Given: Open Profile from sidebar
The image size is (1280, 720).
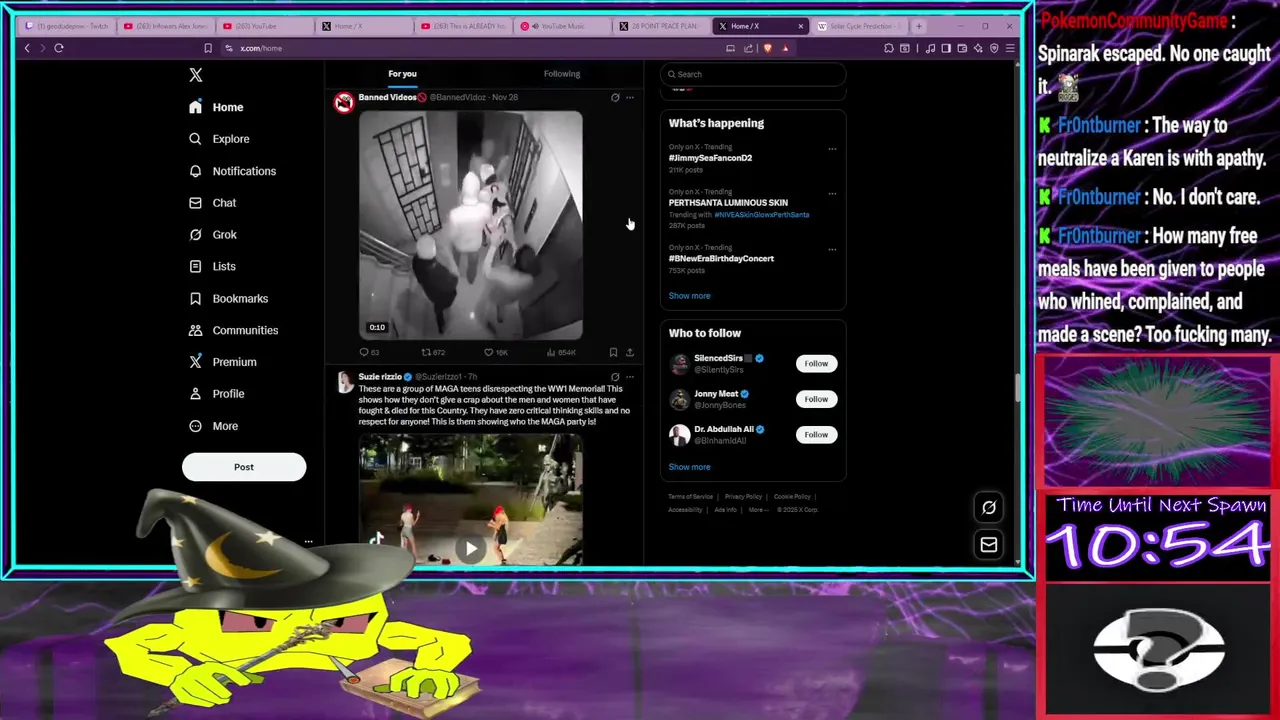Looking at the screenshot, I should 216,394.
